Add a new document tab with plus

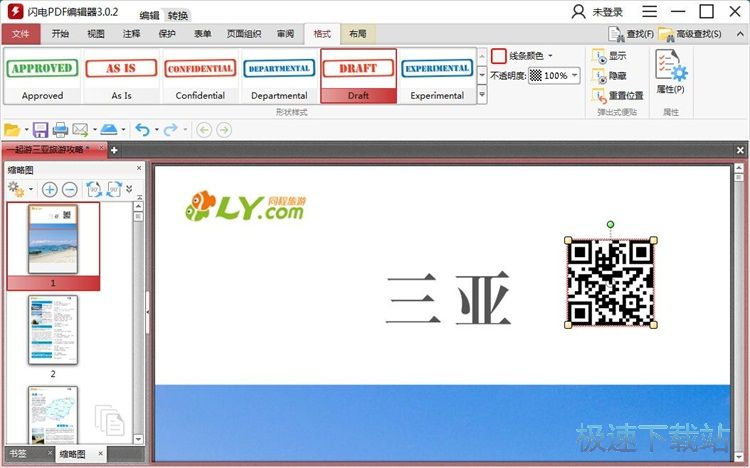pos(114,150)
